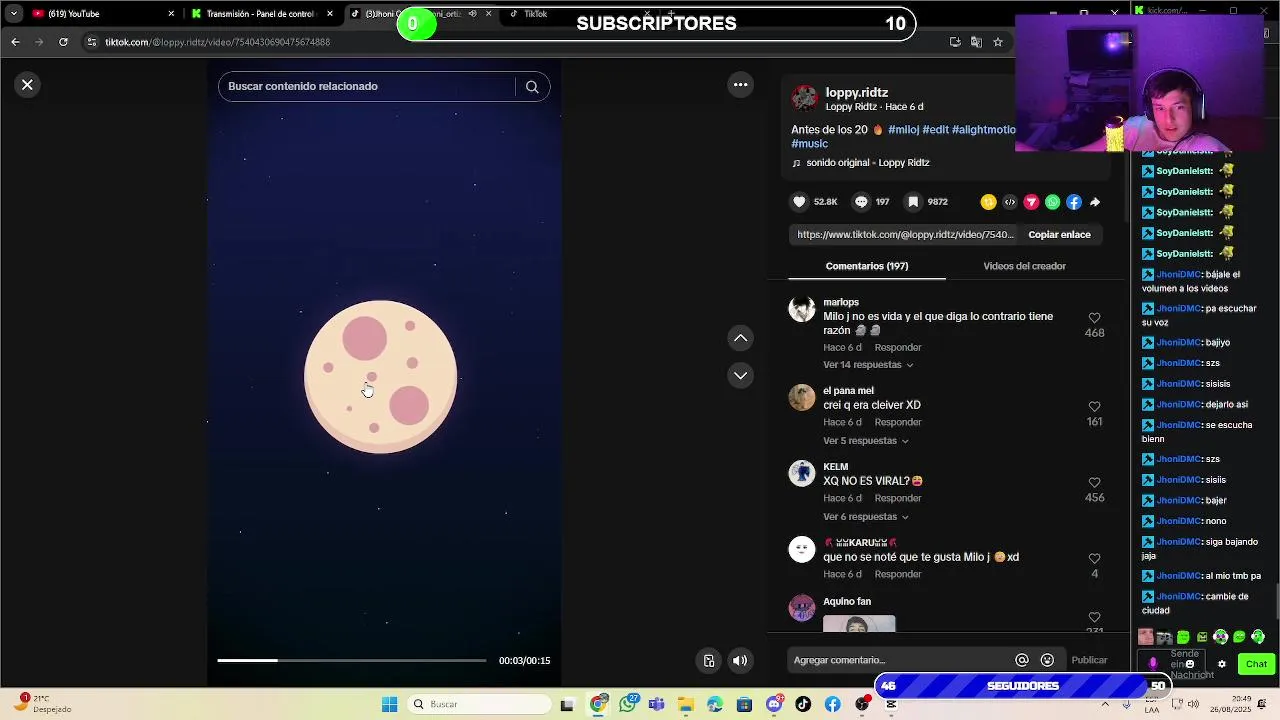
Task: Click the Copiar enlace button
Action: click(x=1059, y=234)
